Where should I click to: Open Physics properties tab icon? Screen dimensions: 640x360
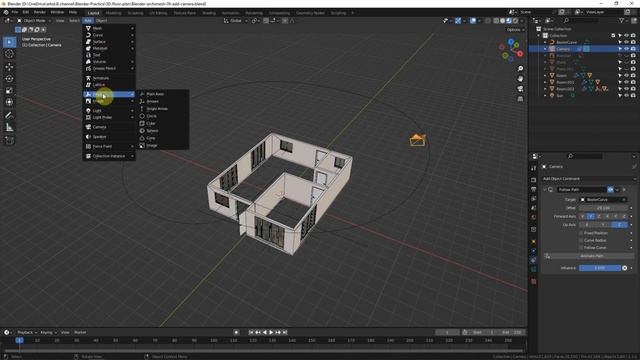[533, 251]
